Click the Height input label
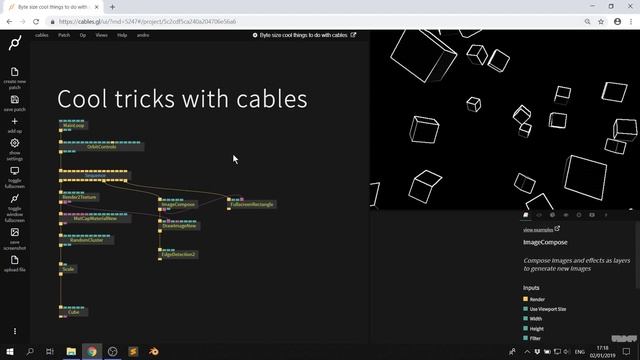The image size is (640, 360). click(x=537, y=329)
